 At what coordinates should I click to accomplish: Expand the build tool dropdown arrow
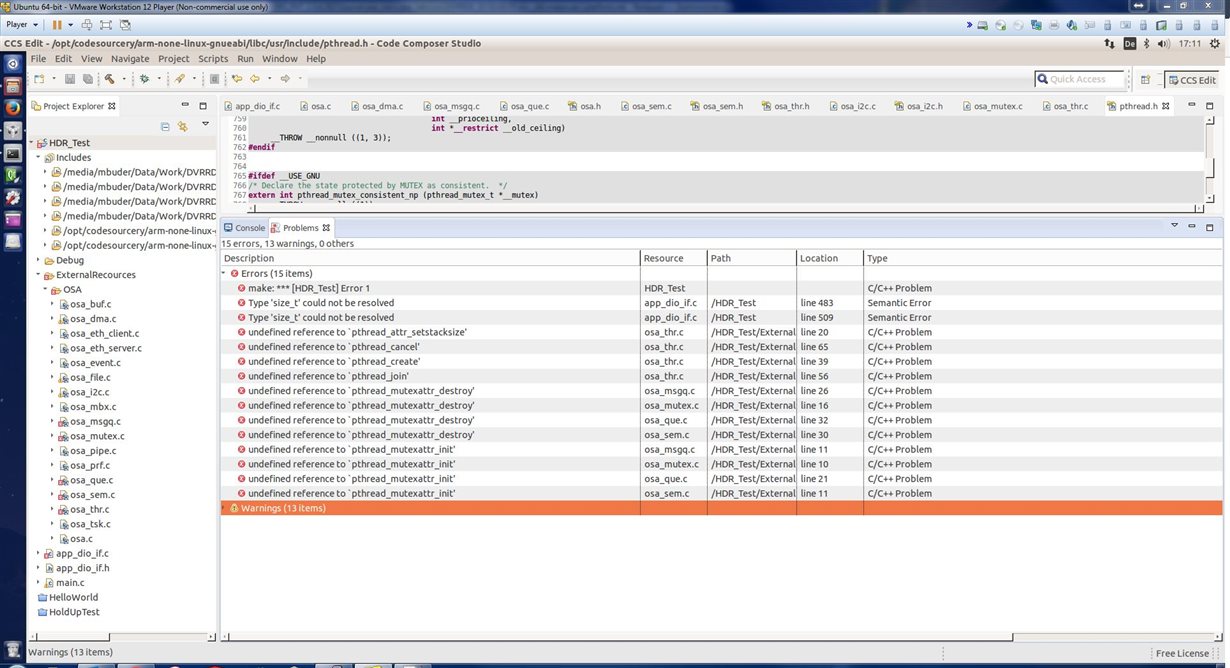pos(124,80)
